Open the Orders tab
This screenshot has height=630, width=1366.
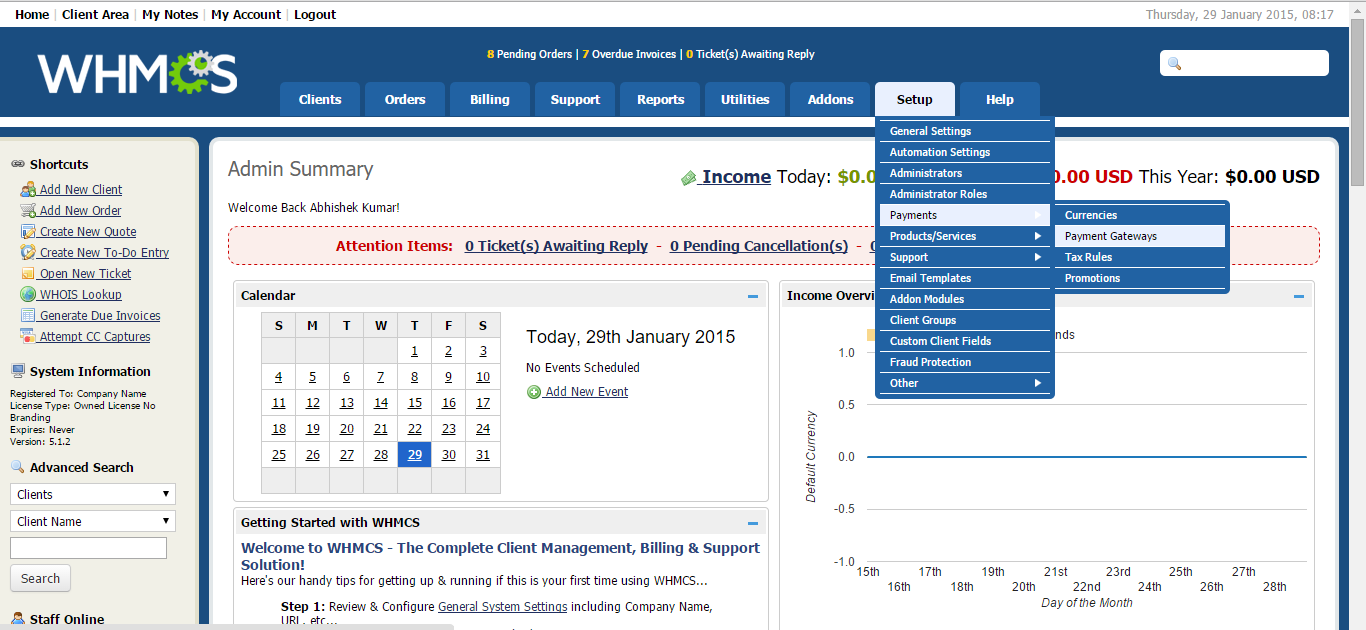pos(405,99)
